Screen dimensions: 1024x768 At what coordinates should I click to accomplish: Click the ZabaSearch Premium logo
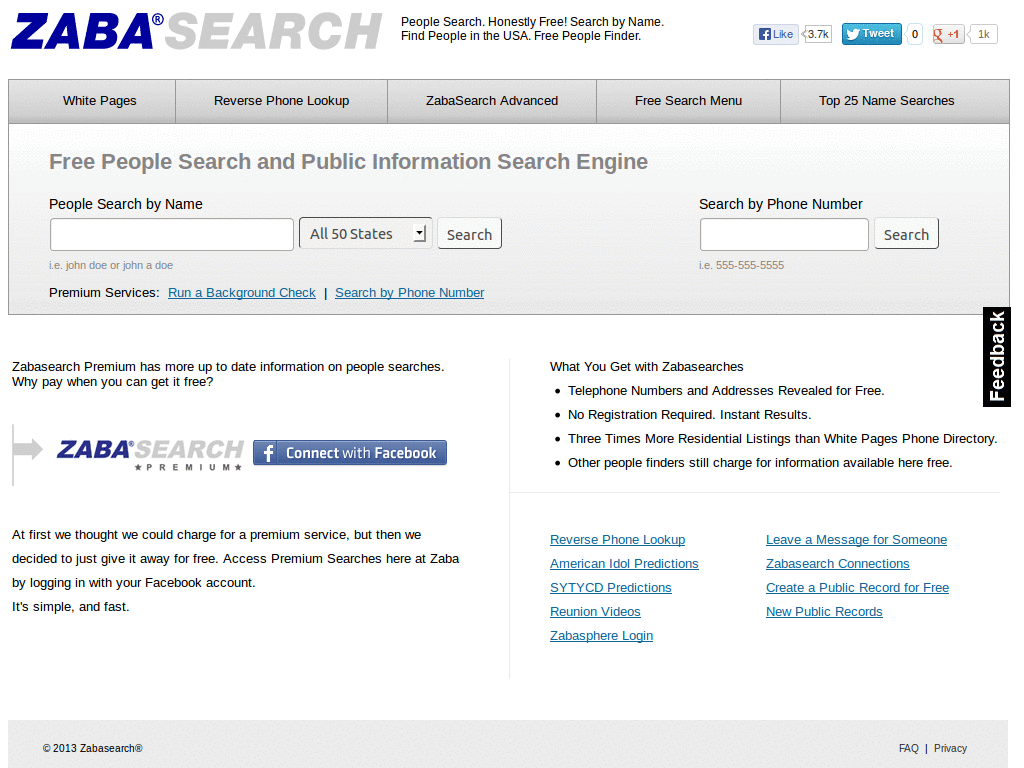point(150,454)
